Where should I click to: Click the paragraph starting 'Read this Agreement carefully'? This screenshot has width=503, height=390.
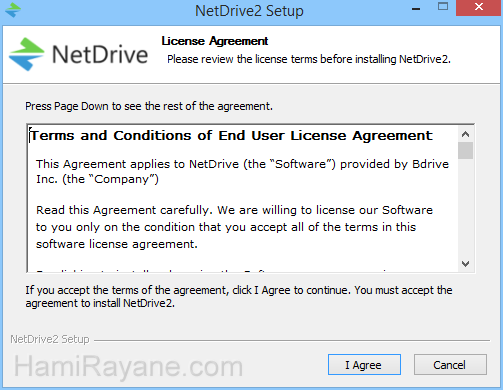point(234,227)
